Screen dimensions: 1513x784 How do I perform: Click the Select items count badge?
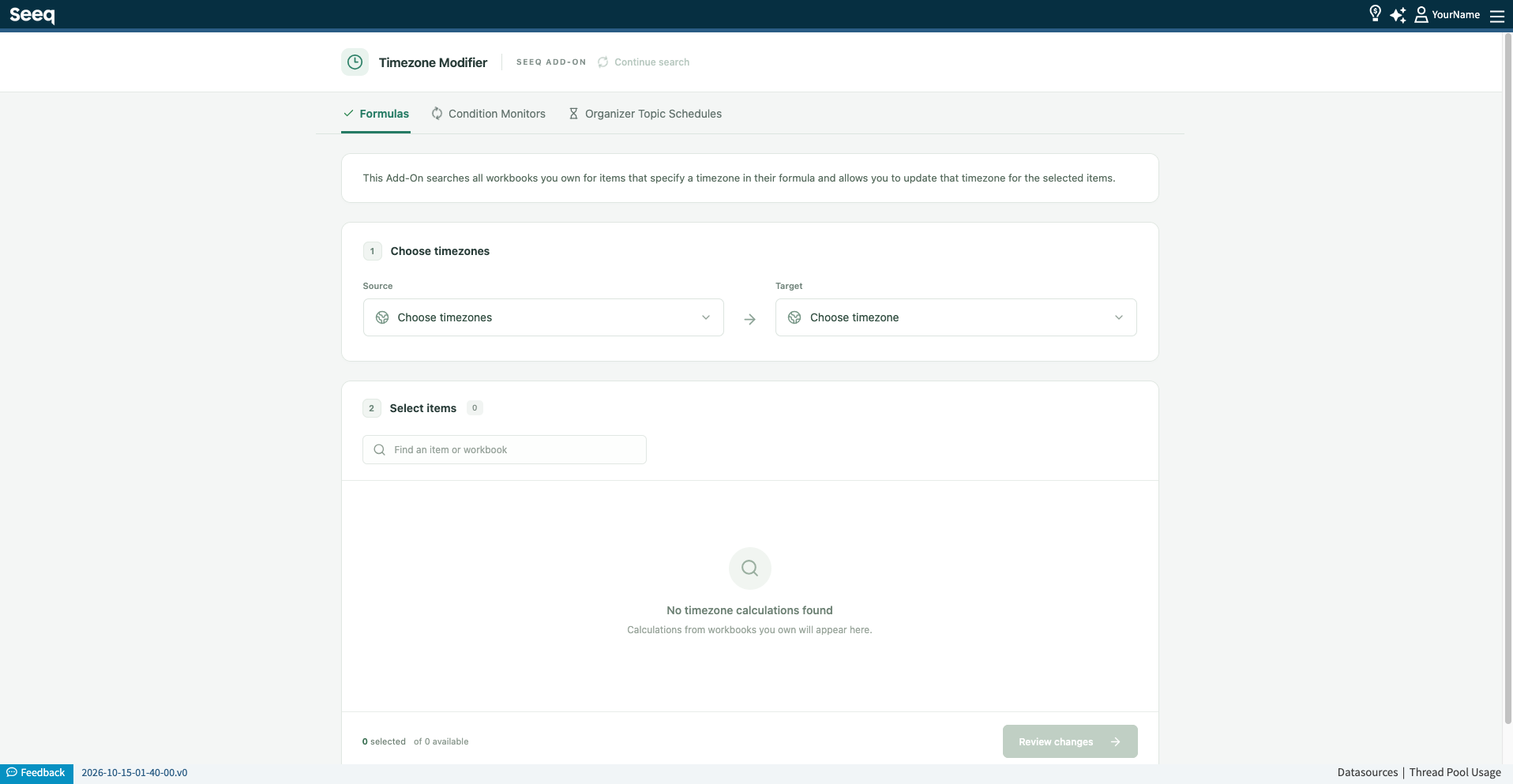(475, 408)
